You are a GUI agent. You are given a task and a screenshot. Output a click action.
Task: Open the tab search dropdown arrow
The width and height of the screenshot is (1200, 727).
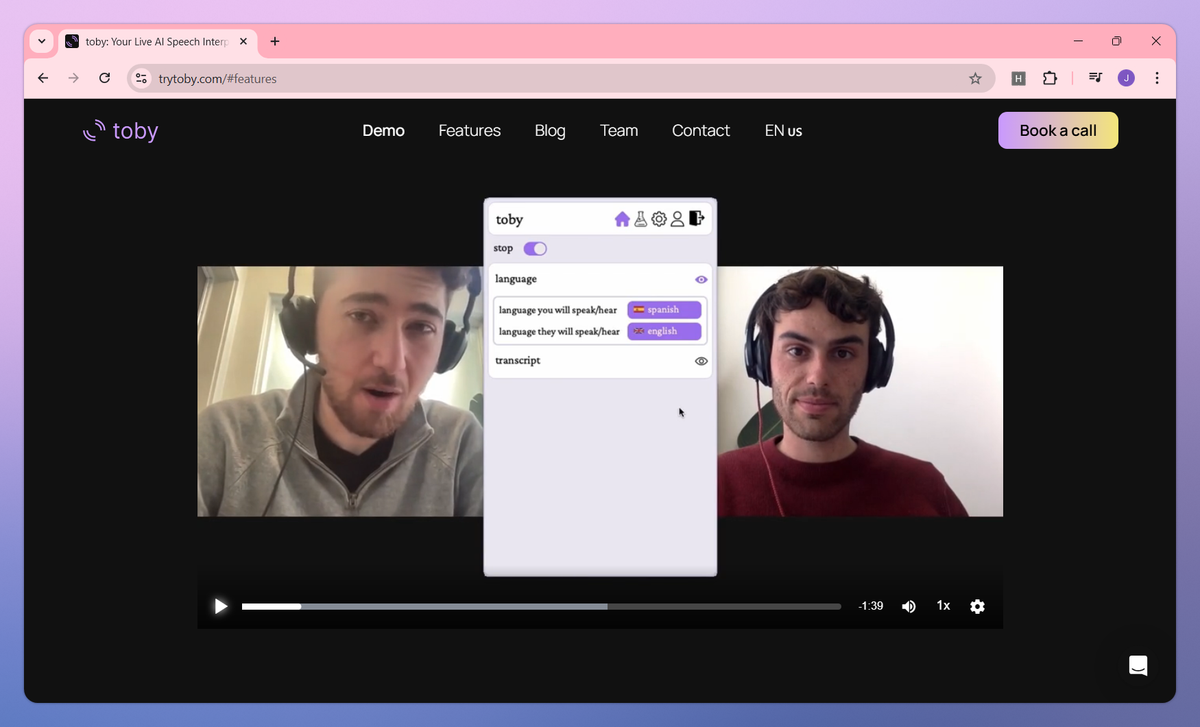coord(41,41)
